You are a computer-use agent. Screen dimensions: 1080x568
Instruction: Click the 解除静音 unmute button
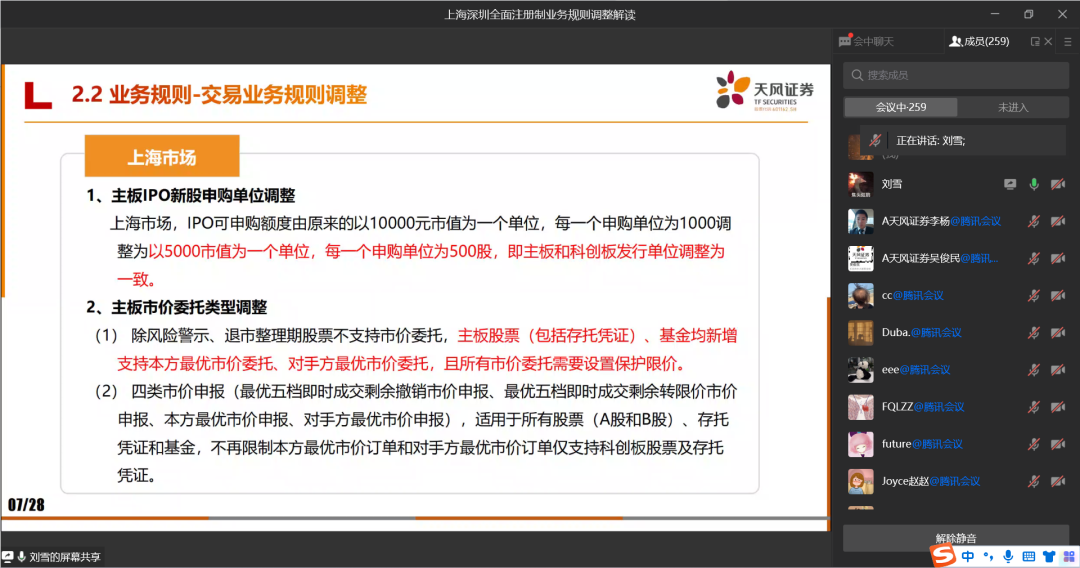pos(955,538)
